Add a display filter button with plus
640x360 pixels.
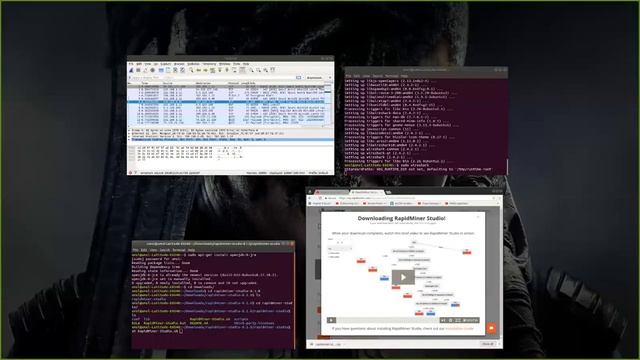[x=330, y=78]
